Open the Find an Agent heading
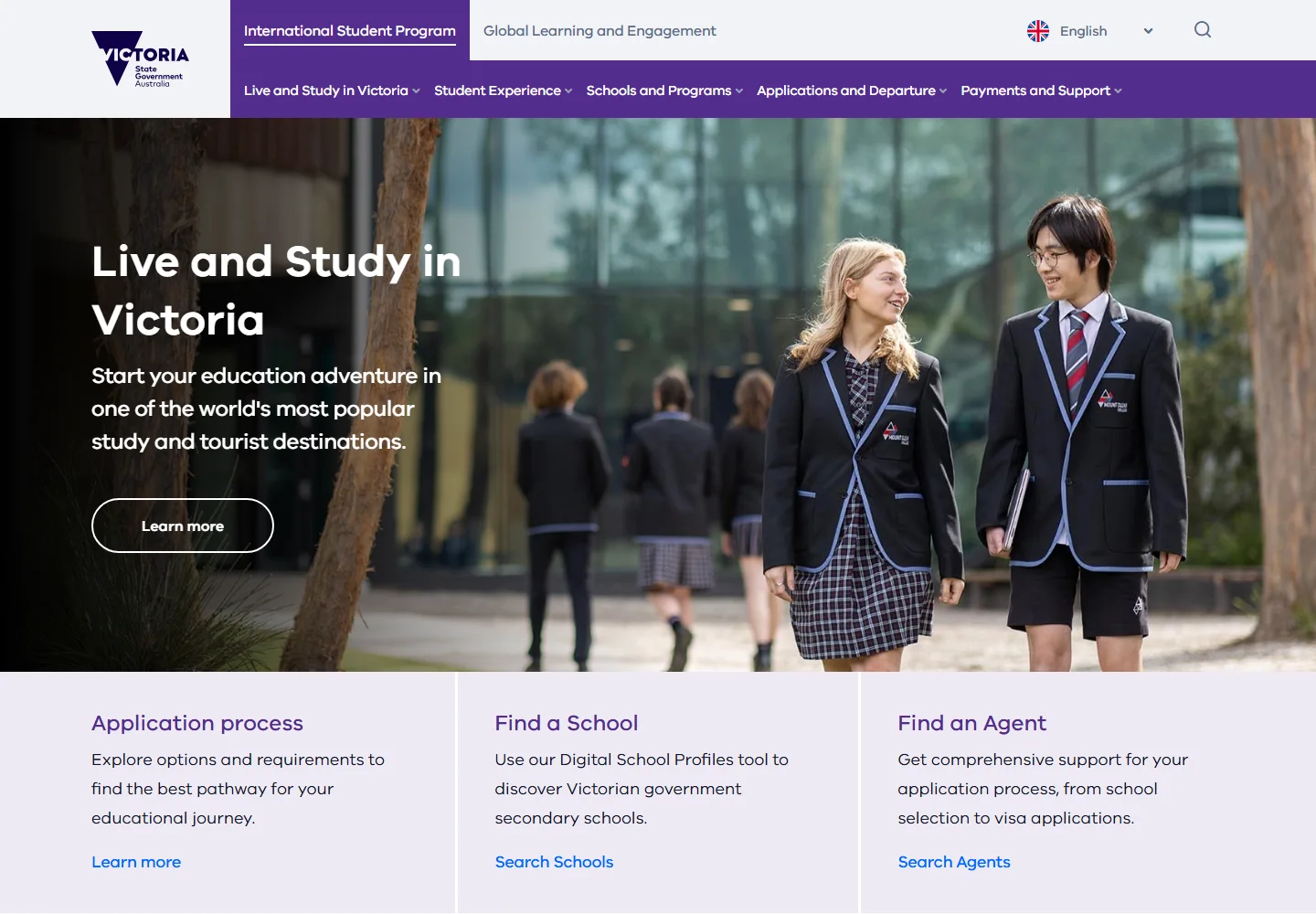1316x914 pixels. click(x=971, y=723)
